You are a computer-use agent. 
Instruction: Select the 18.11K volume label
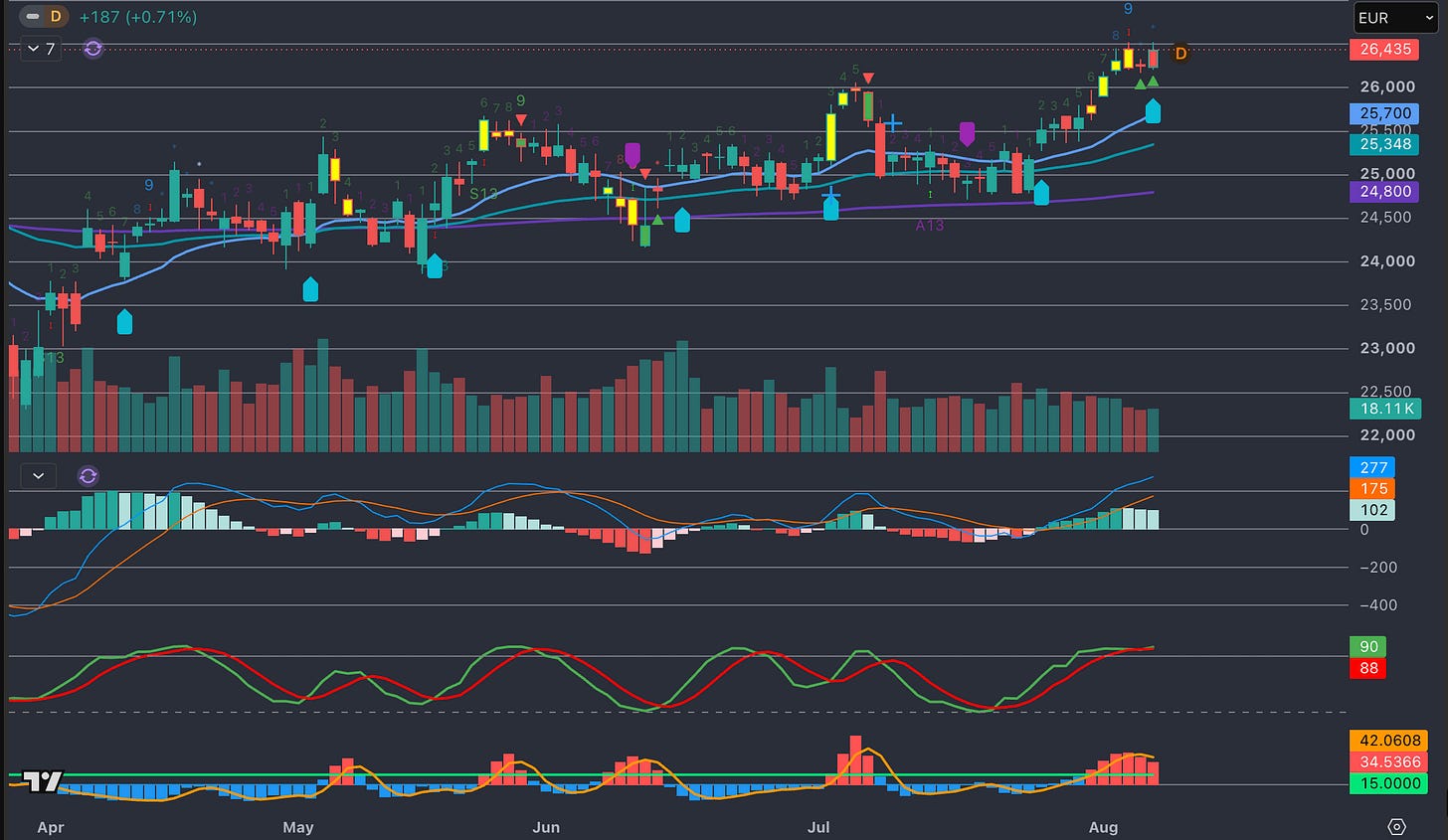tap(1384, 409)
